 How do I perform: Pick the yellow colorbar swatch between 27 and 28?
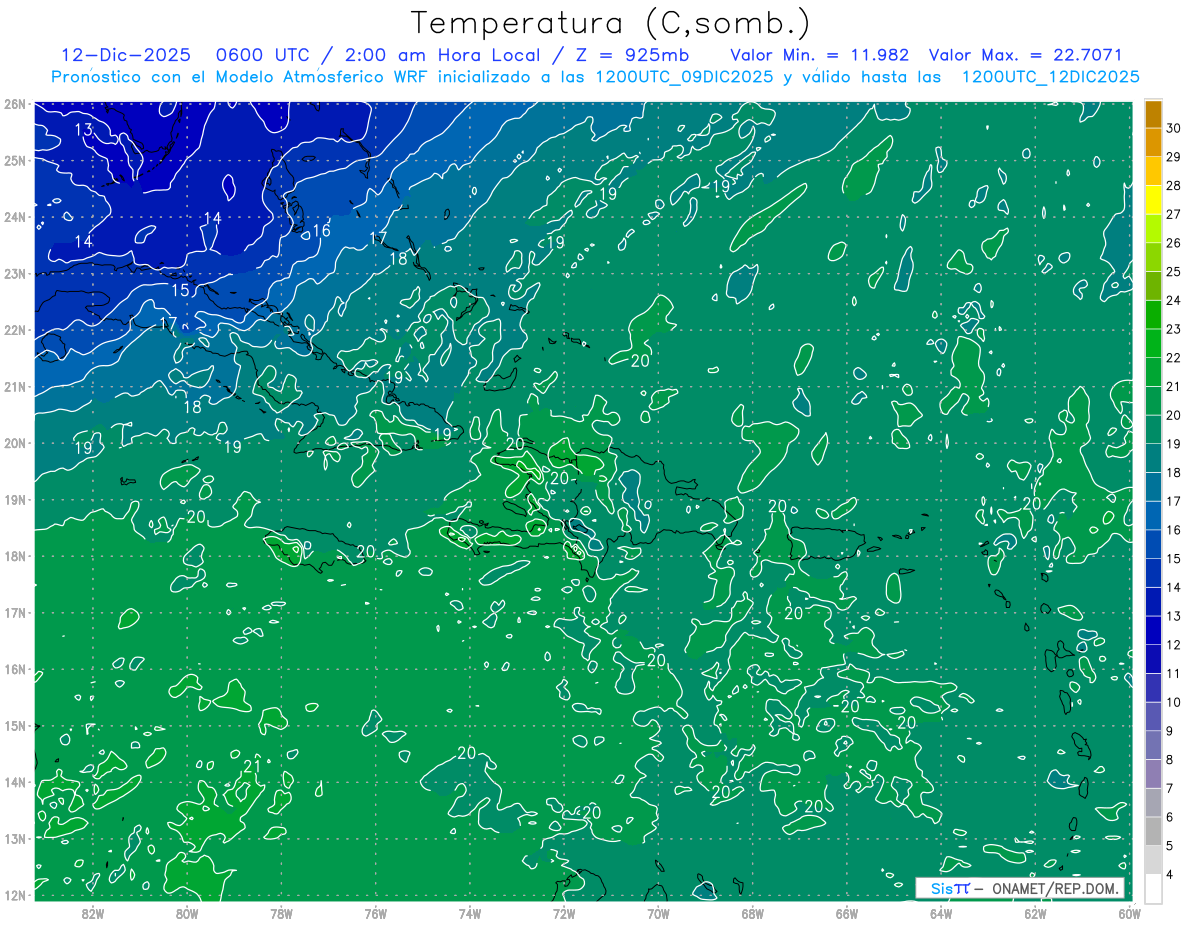pos(1153,200)
